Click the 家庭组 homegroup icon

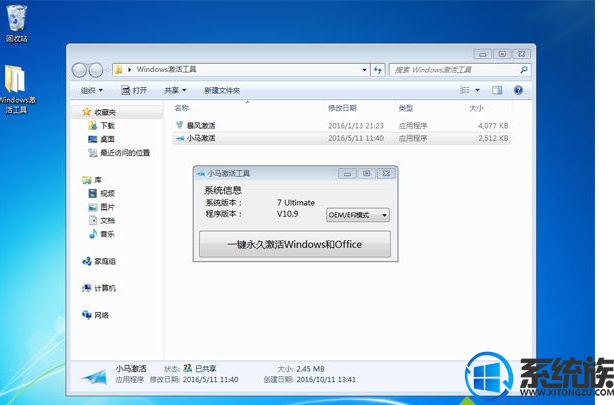point(87,261)
